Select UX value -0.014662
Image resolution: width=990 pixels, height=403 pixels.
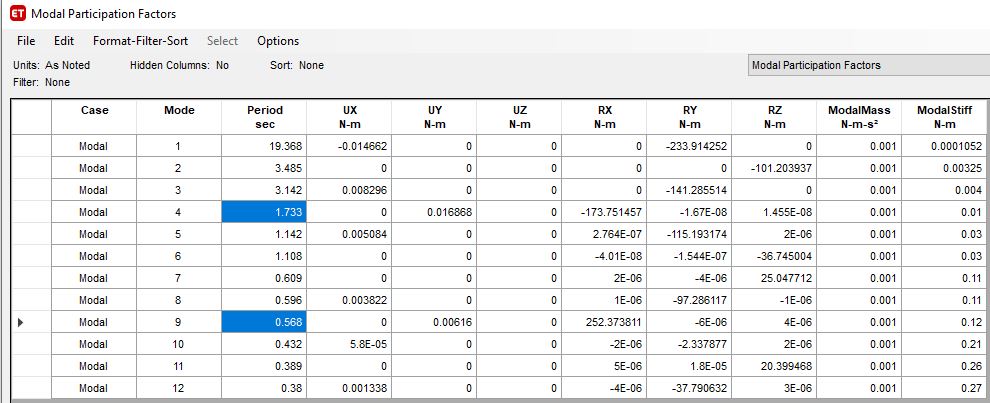[349, 147]
